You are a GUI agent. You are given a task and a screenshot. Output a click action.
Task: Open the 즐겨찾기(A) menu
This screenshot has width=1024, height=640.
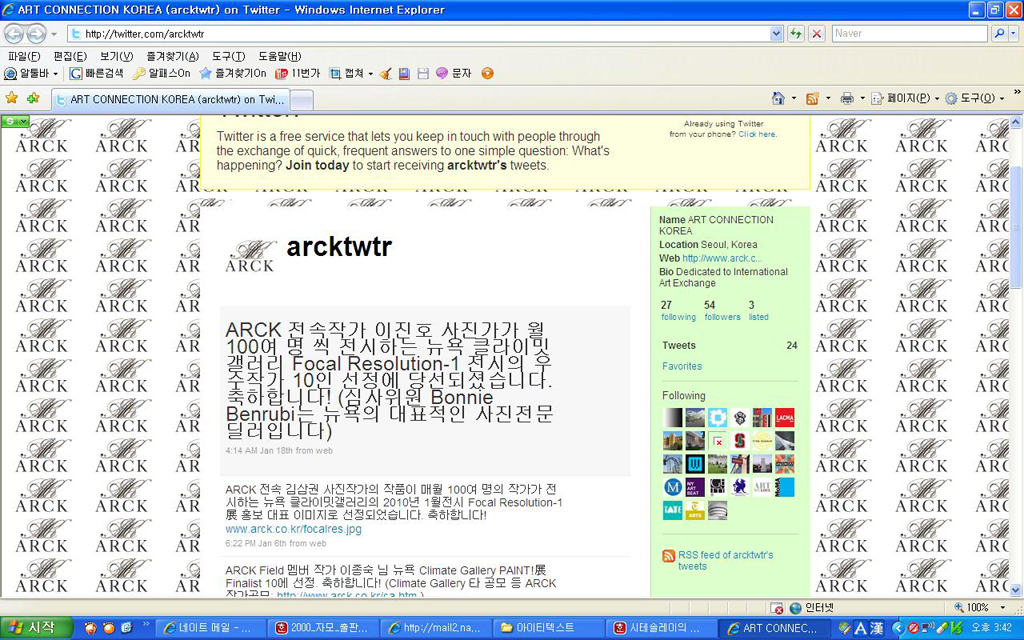point(172,56)
